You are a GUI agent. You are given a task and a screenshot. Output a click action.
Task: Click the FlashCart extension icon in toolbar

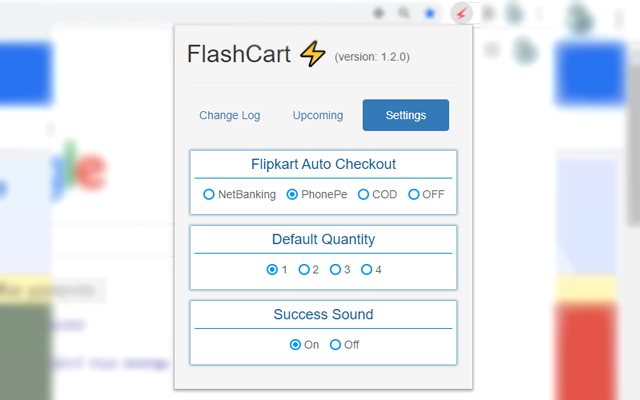[461, 14]
